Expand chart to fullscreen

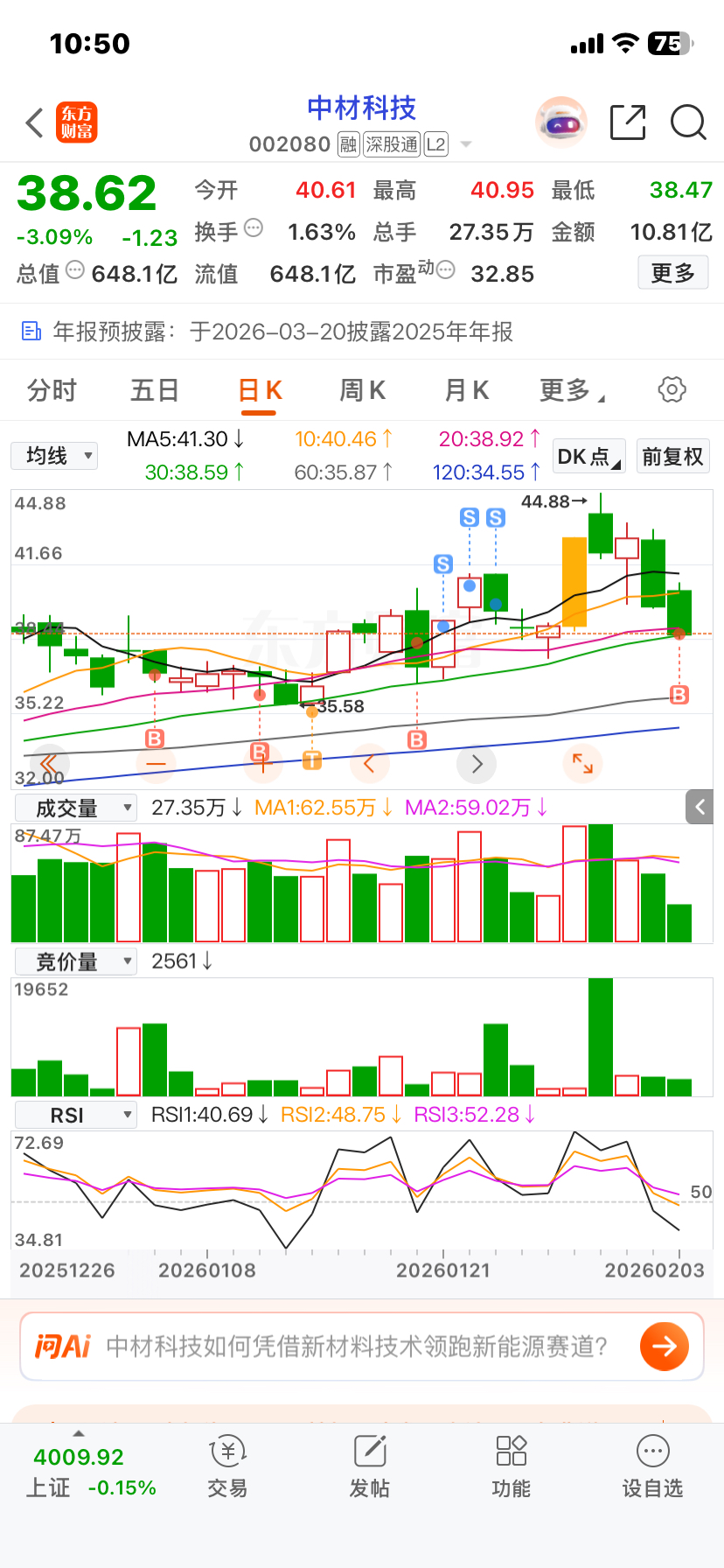[x=583, y=764]
